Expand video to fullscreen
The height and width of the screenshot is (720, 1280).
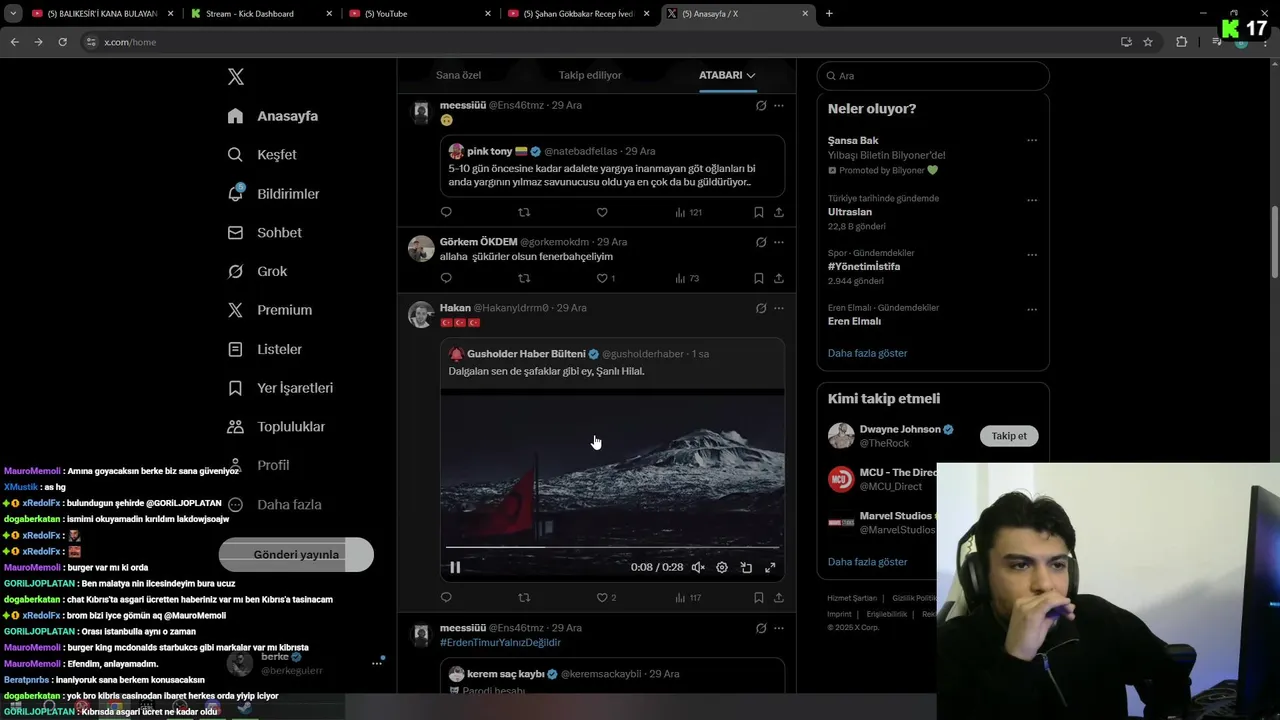[x=770, y=567]
